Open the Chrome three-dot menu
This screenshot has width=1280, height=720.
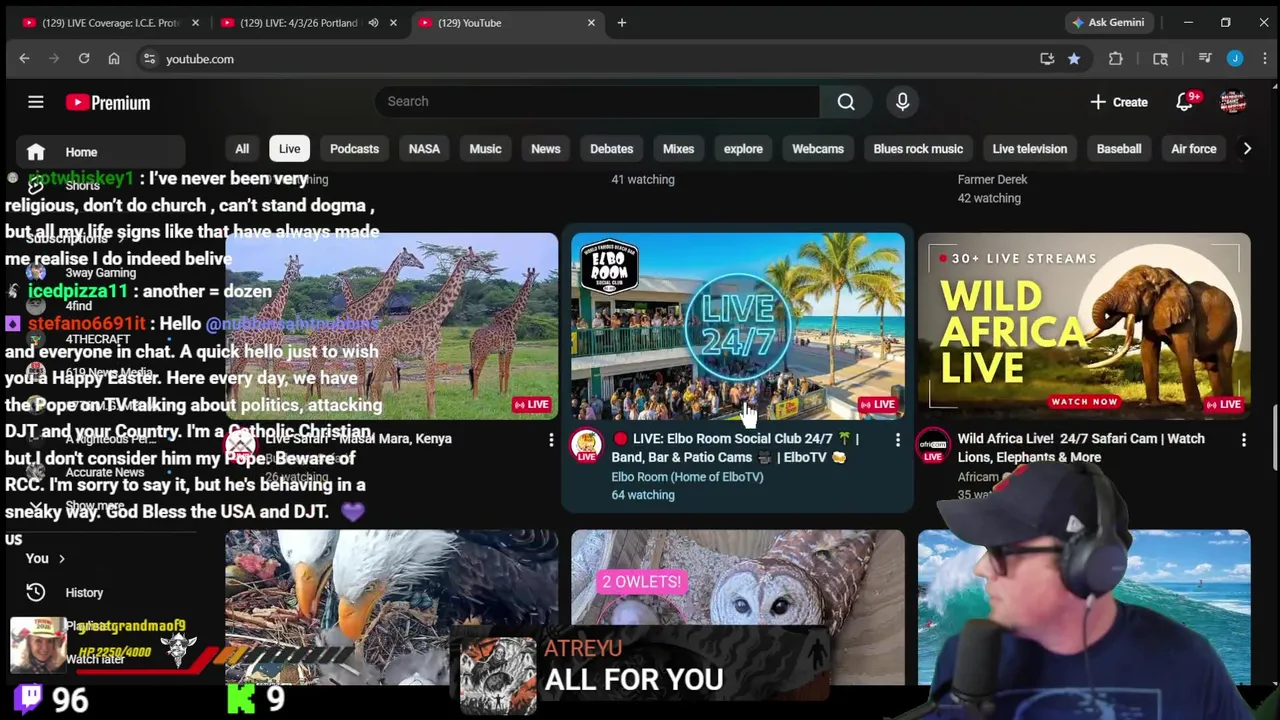pyautogui.click(x=1263, y=59)
